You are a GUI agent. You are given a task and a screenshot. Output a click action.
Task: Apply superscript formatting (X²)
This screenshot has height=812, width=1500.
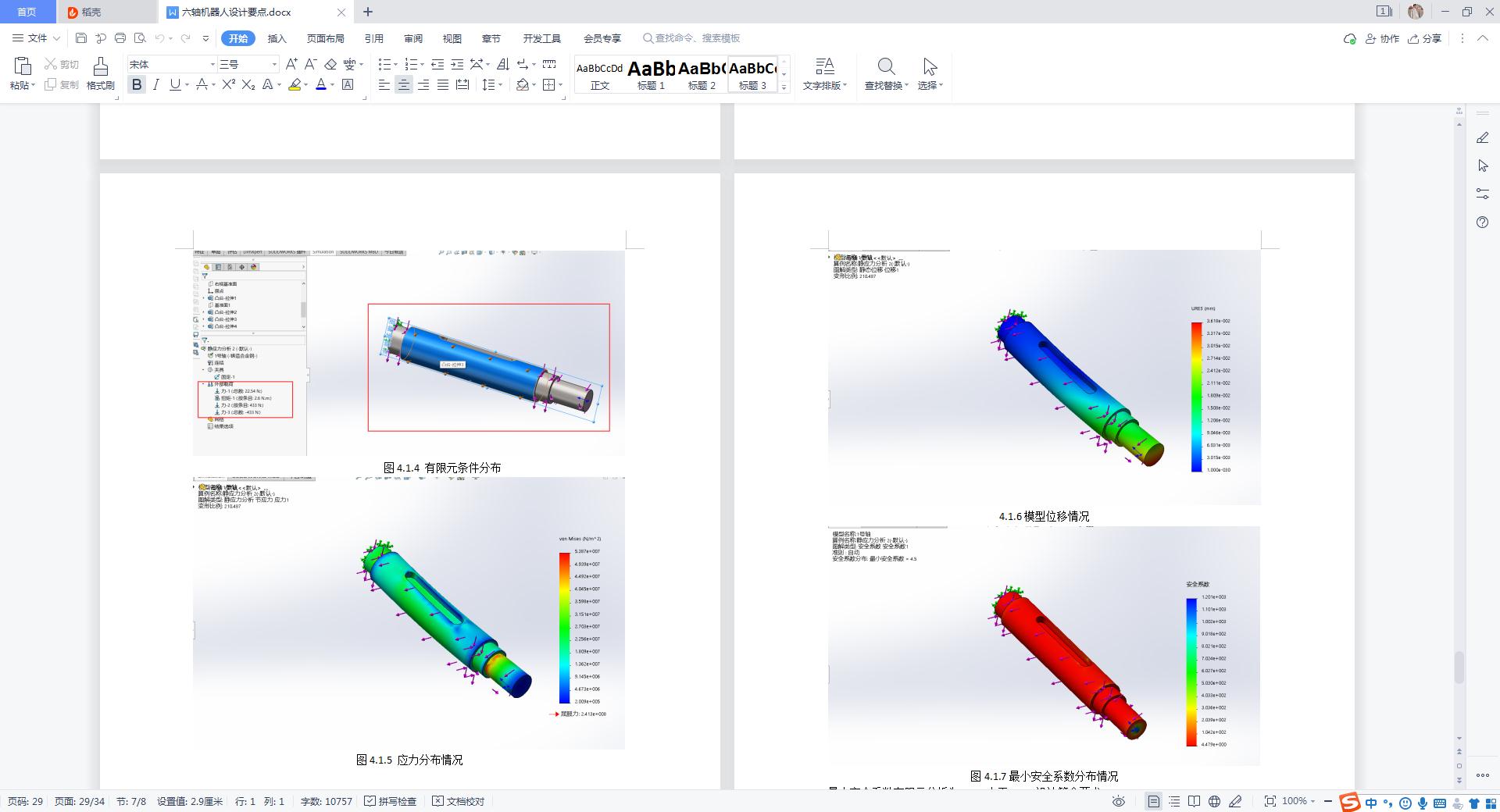[x=228, y=84]
